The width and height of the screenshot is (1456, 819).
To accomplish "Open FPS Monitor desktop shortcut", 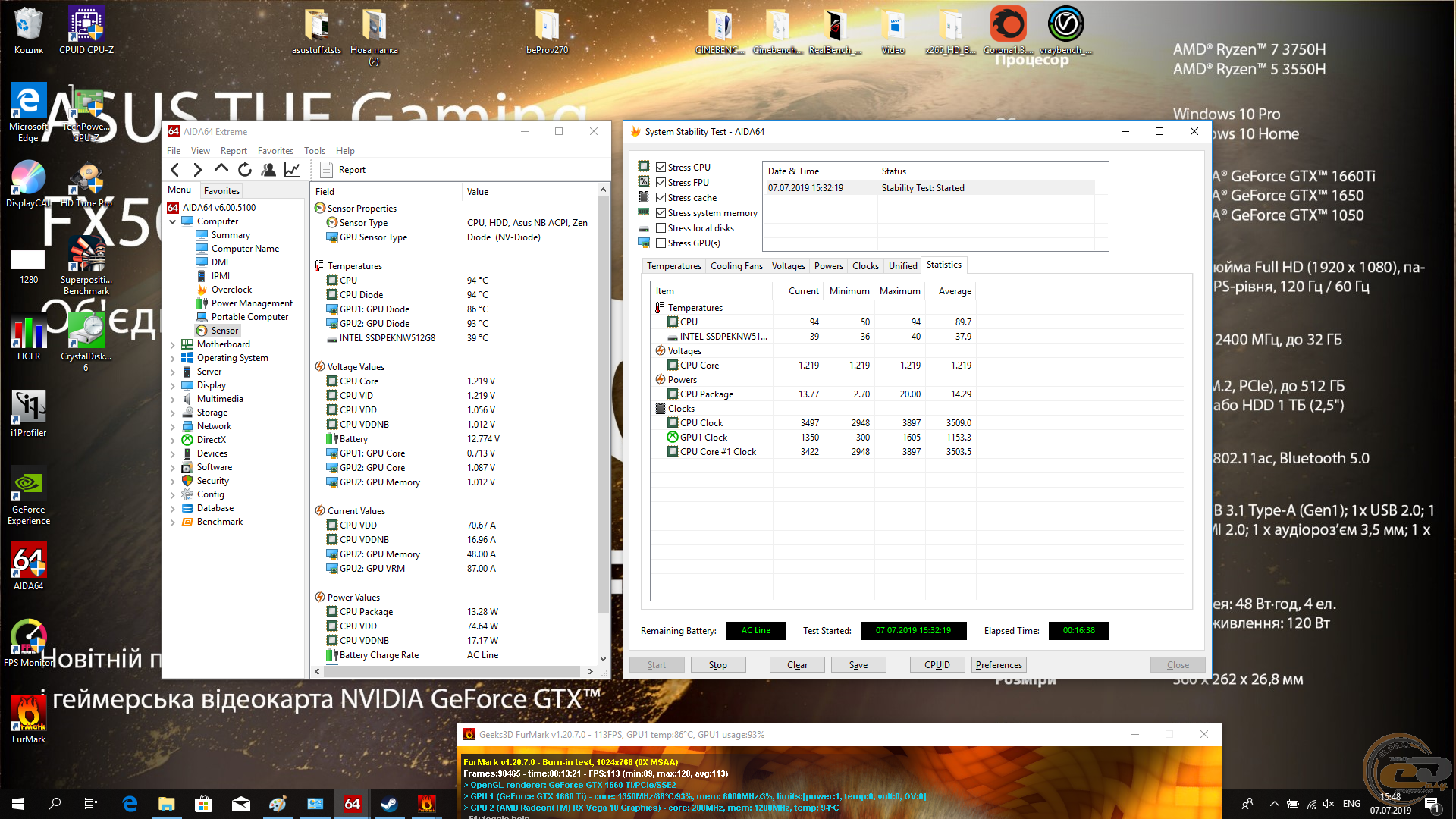I will coord(29,643).
